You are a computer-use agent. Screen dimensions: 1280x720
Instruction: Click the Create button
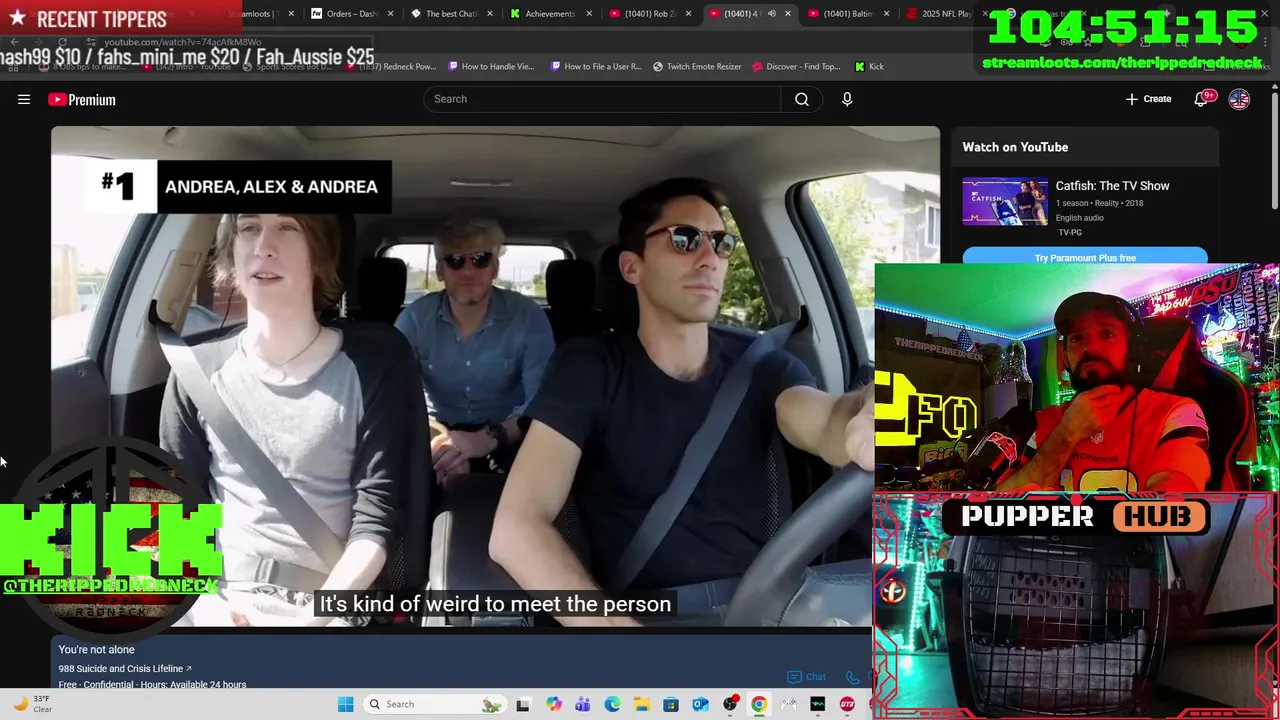1148,99
